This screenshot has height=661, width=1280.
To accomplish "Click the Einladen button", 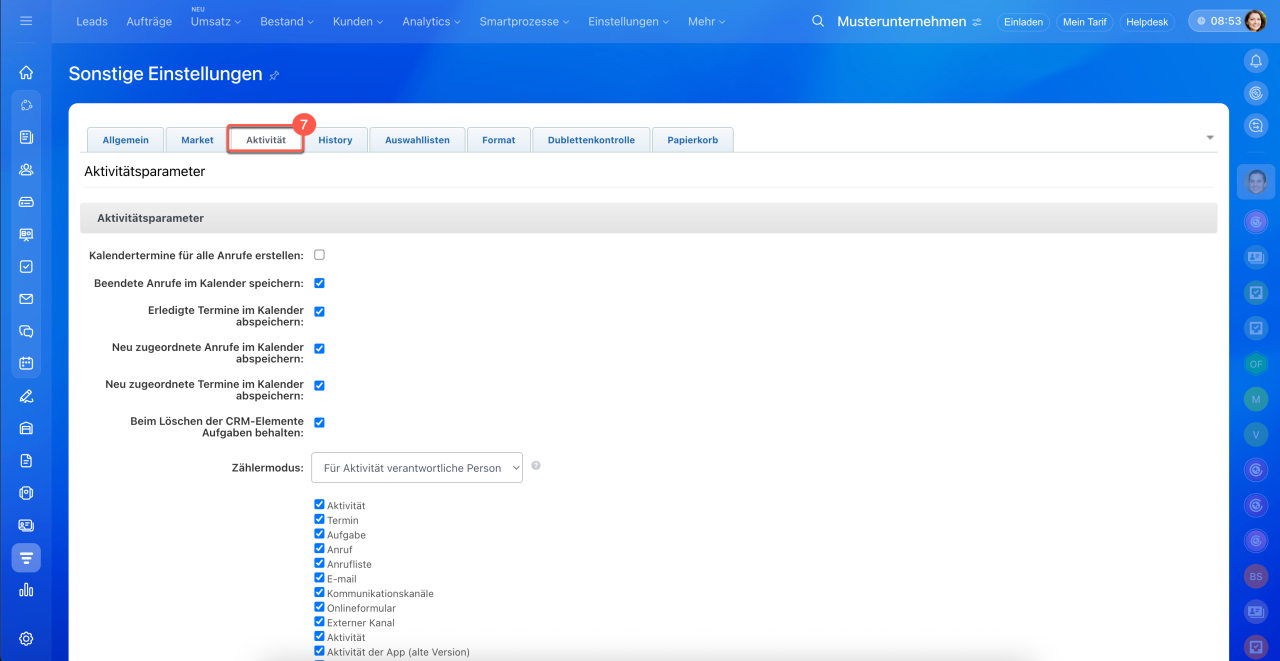I will click(1023, 21).
